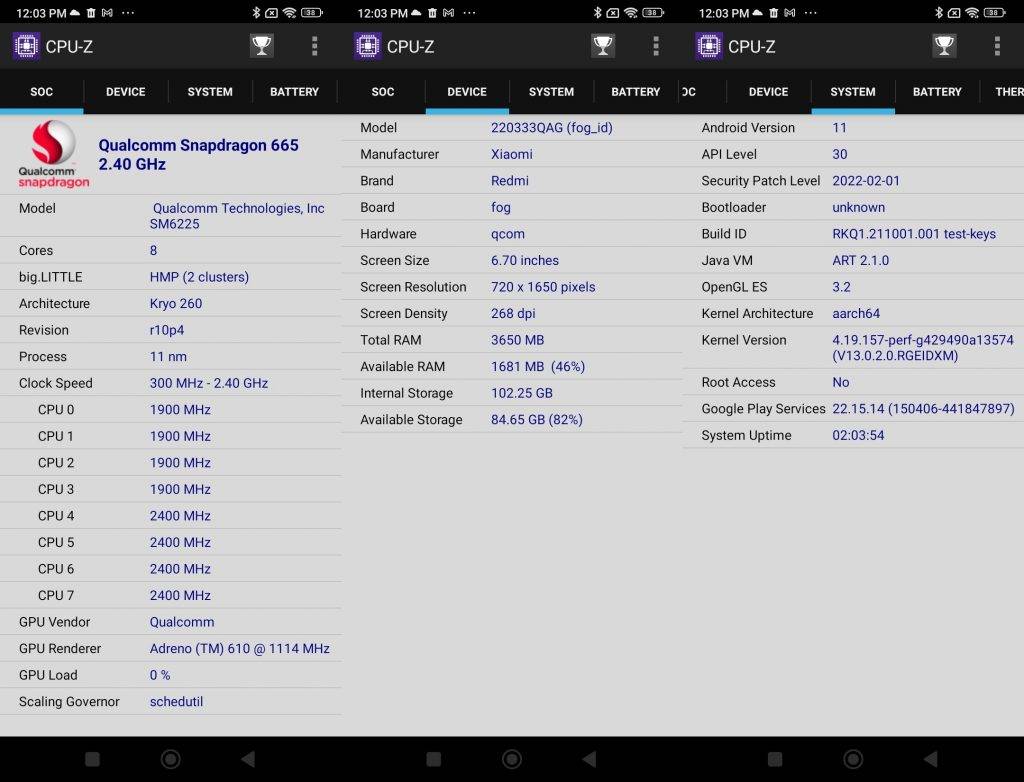The height and width of the screenshot is (782, 1024).
Task: Switch to the SYSTEM tab in the middle screen
Action: (551, 92)
